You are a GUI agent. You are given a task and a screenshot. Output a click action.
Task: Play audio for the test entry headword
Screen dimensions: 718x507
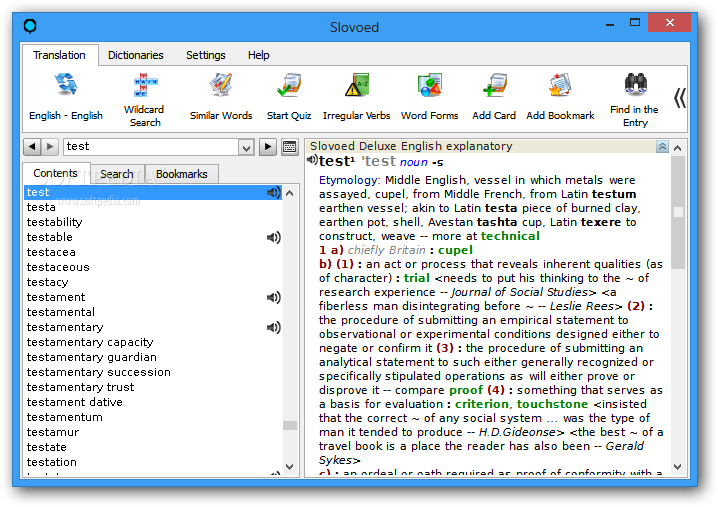[312, 160]
